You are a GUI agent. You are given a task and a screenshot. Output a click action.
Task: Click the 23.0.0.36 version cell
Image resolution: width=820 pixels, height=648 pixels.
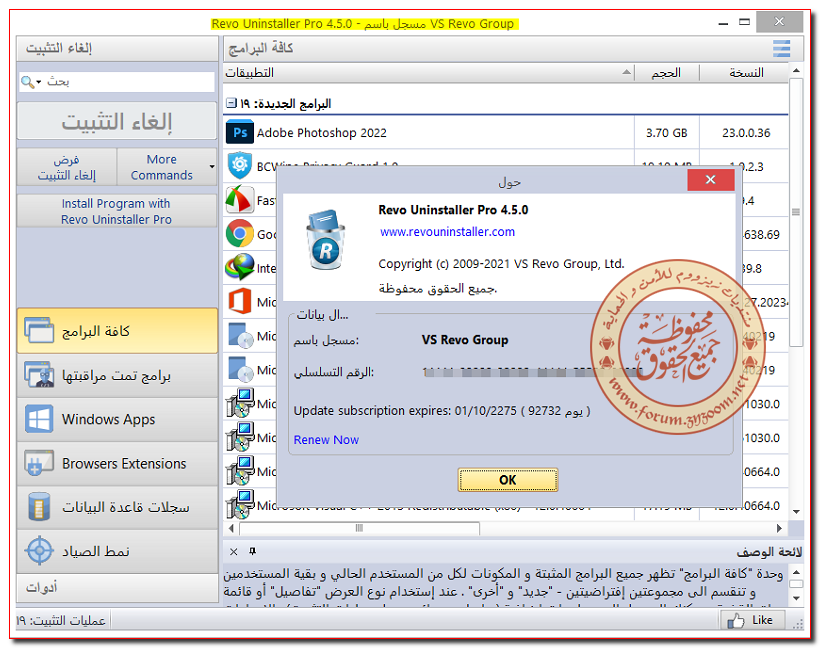point(746,133)
